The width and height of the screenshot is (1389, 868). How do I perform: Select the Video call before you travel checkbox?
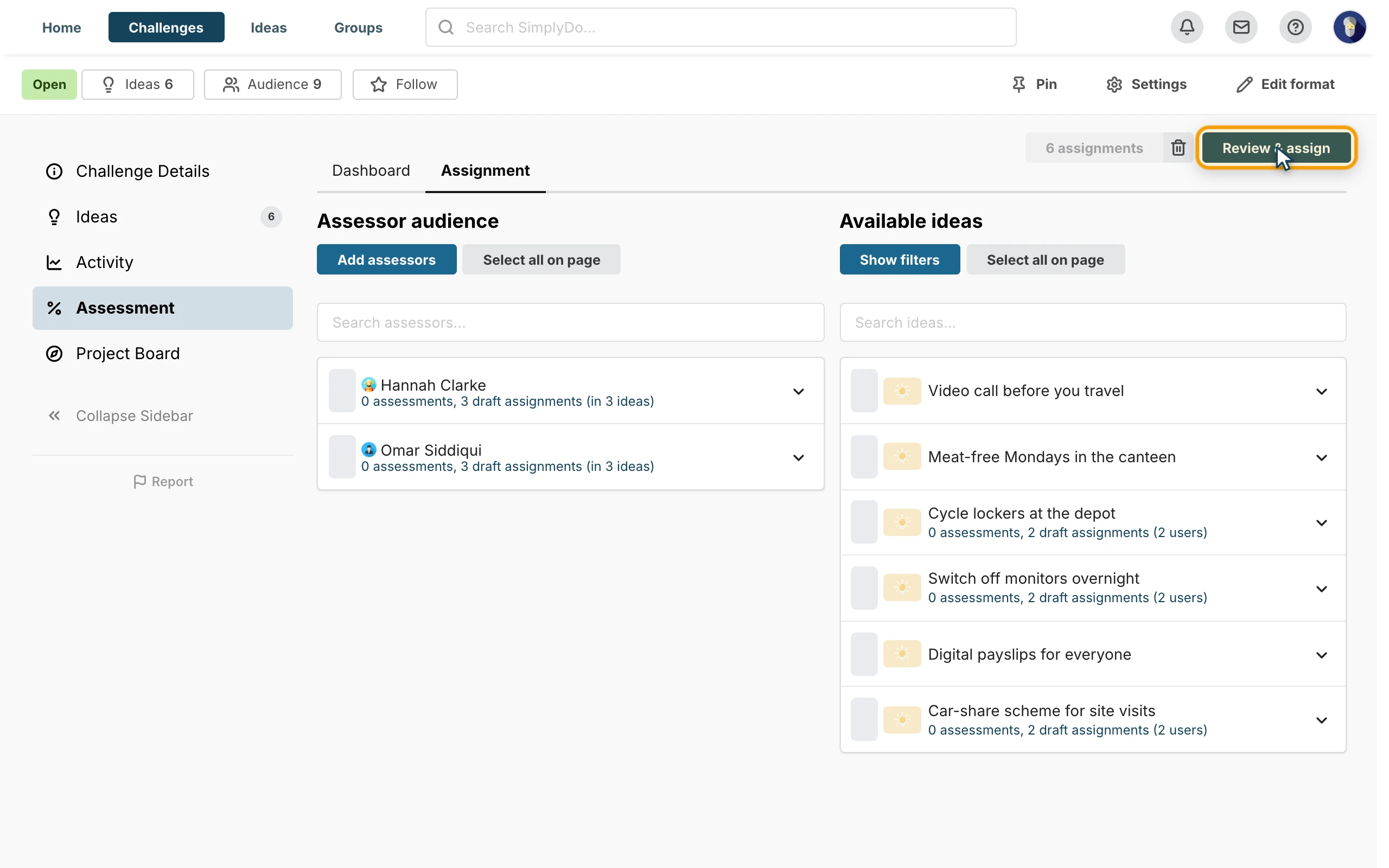point(864,391)
